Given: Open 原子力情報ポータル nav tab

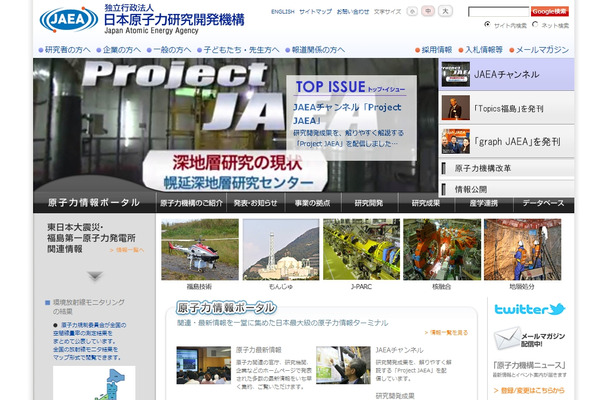Looking at the screenshot, I should coord(94,203).
